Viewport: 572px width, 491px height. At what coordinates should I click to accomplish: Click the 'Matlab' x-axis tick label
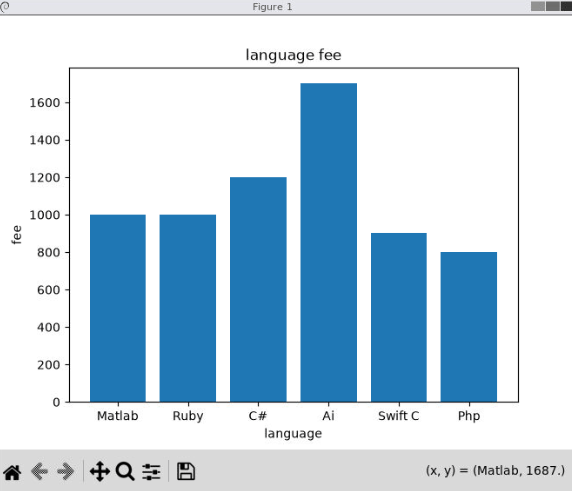118,416
